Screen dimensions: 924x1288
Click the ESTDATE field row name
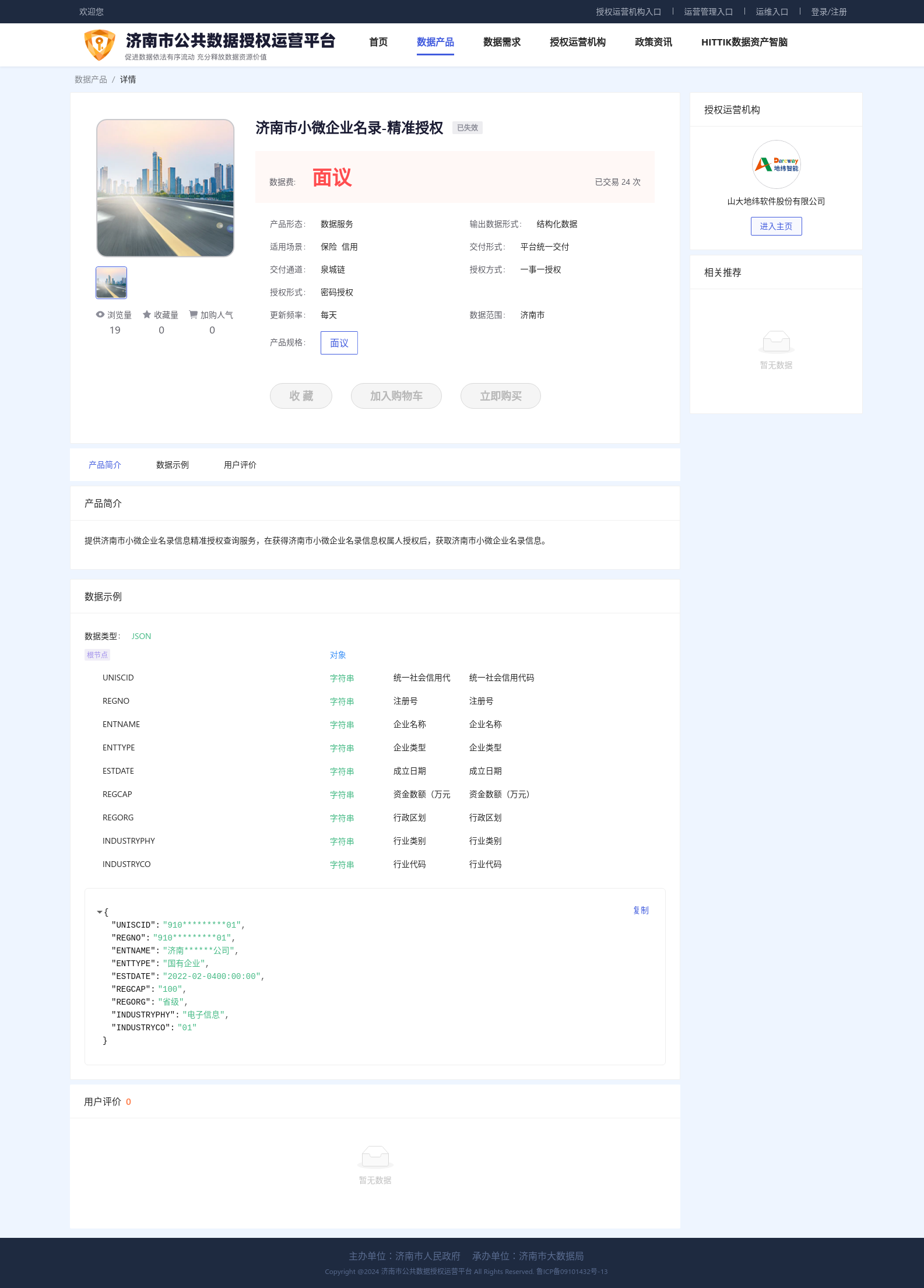tap(118, 771)
